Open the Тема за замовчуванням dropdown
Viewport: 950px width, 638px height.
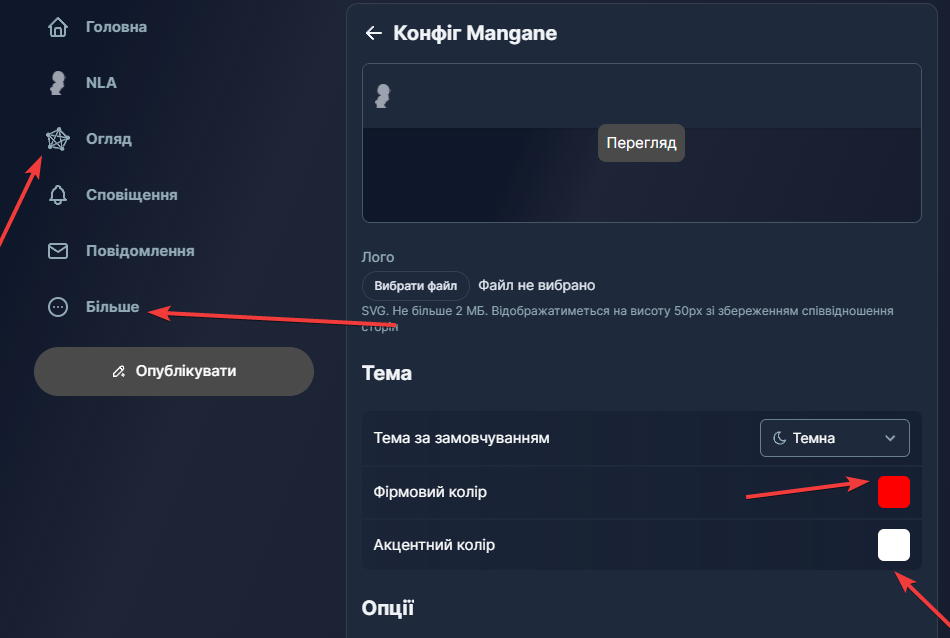834,437
